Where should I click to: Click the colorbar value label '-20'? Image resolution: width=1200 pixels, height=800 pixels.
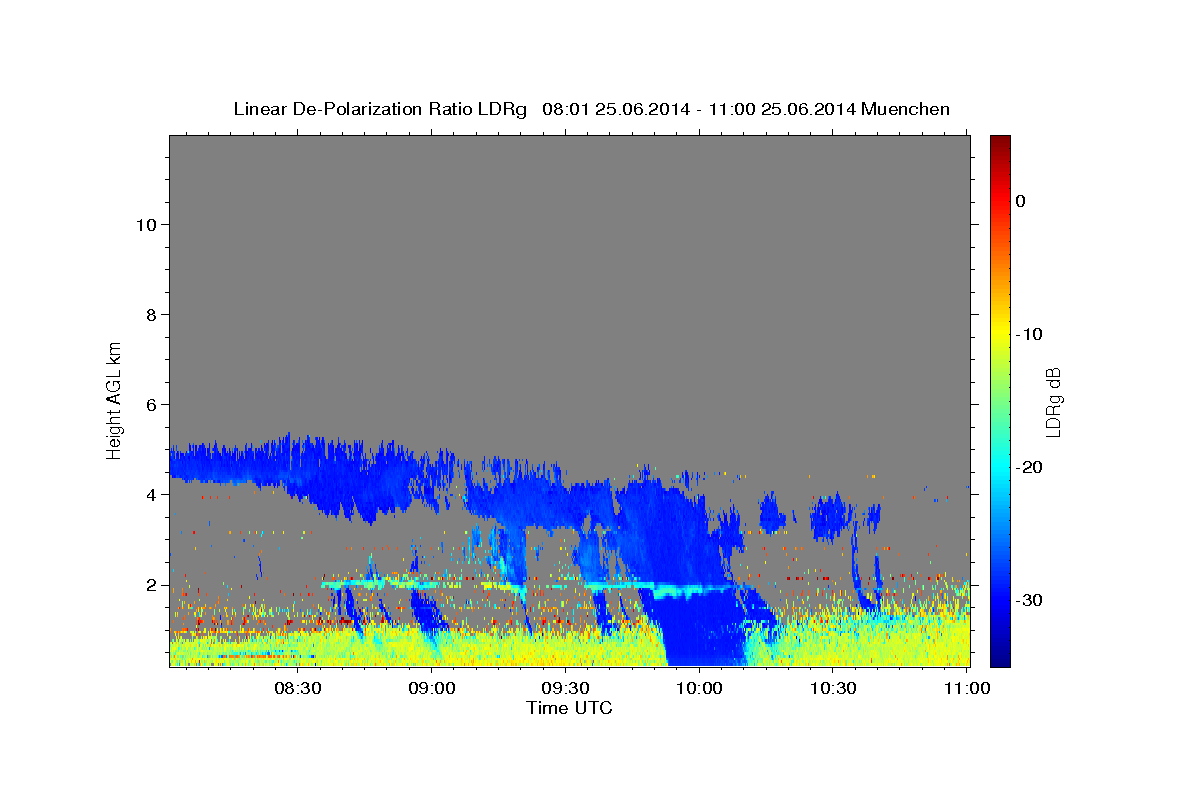click(1029, 467)
